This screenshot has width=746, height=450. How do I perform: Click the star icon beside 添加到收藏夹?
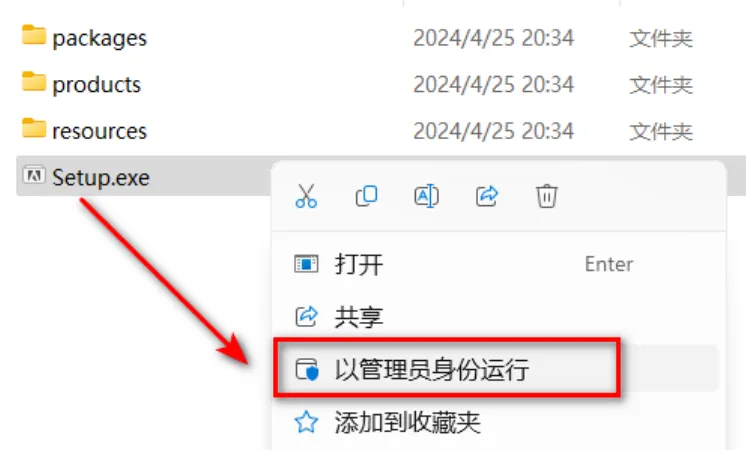coord(306,422)
